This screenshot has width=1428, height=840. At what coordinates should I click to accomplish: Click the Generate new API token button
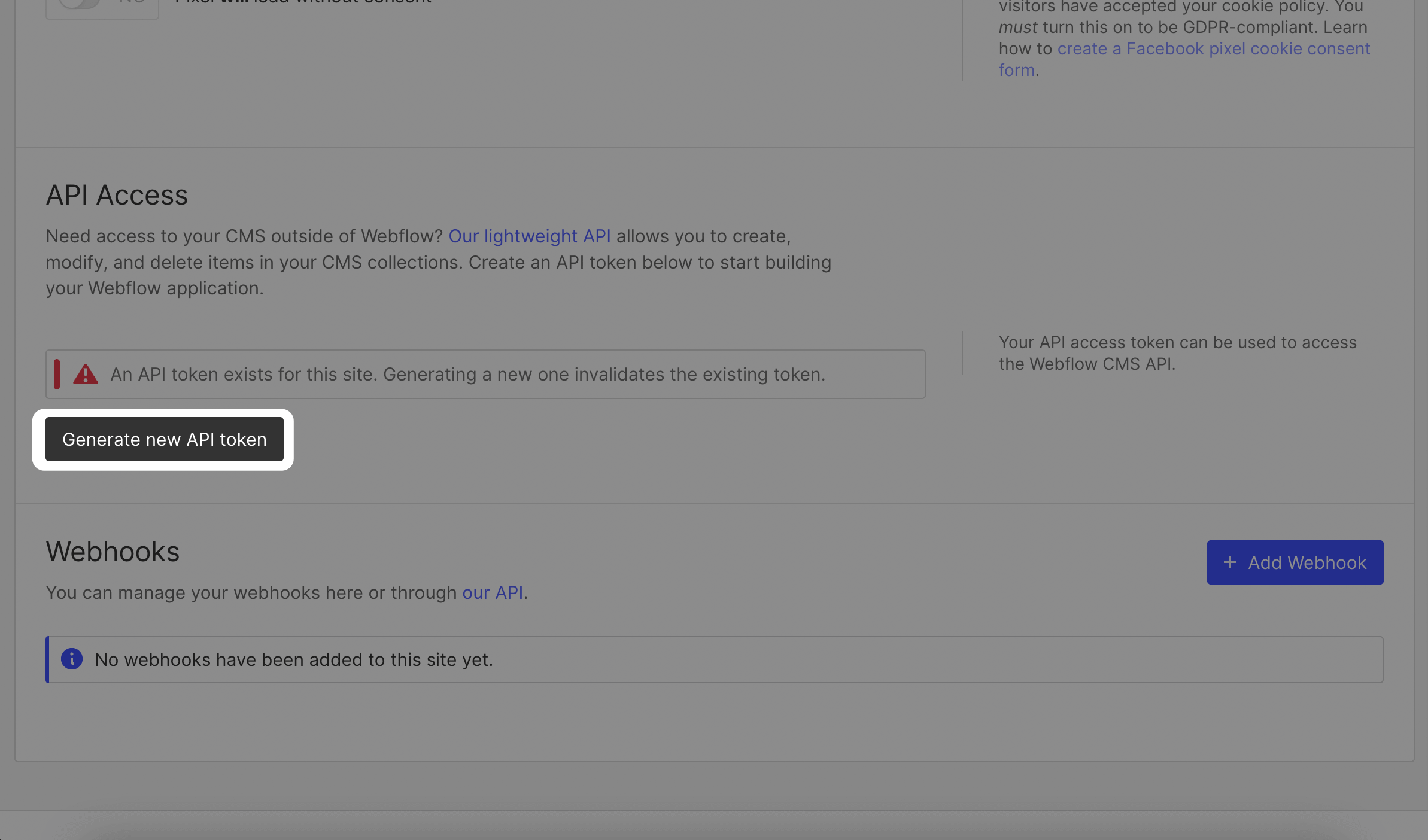[x=164, y=440]
